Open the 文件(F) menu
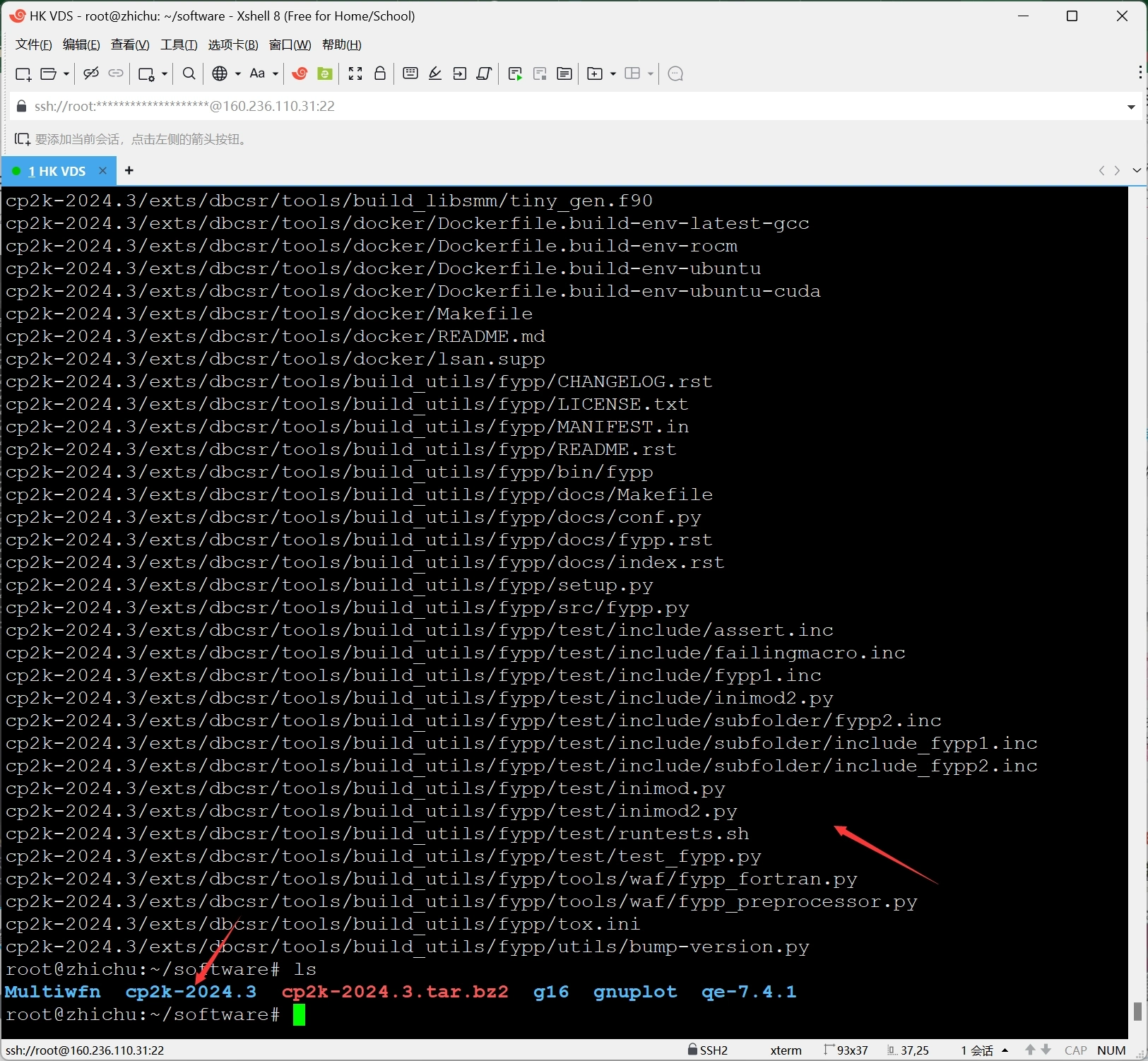This screenshot has width=1148, height=1061. click(x=34, y=45)
